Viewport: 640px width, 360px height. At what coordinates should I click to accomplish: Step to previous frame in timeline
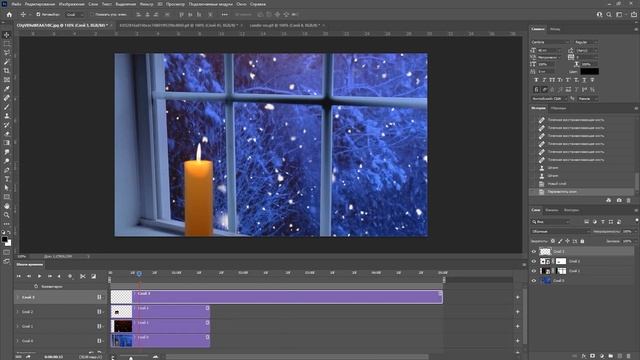29,276
